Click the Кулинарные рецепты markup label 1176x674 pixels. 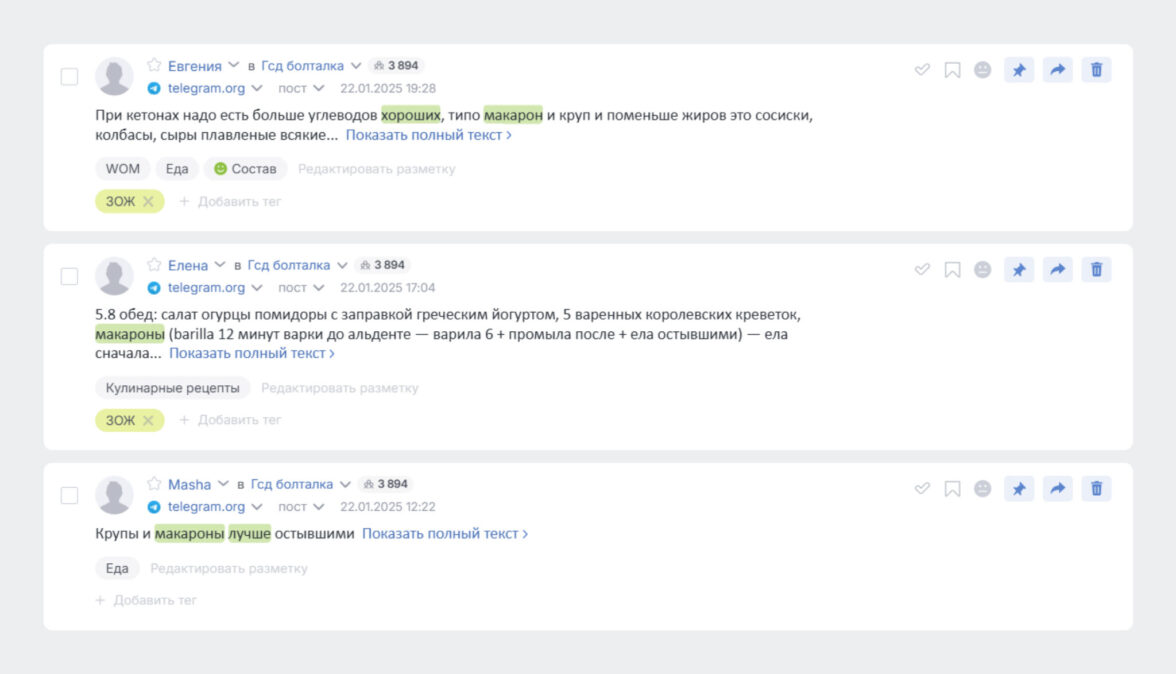(x=172, y=388)
